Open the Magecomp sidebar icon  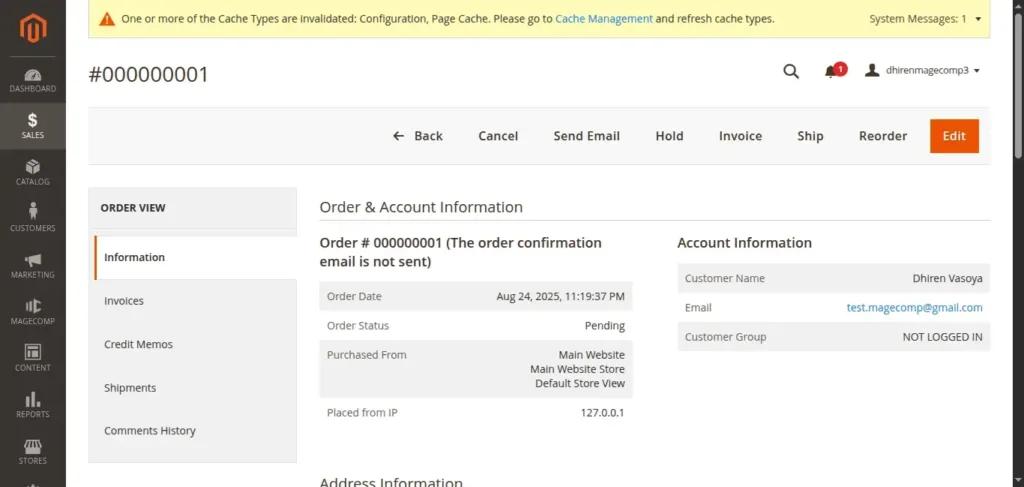click(x=33, y=310)
